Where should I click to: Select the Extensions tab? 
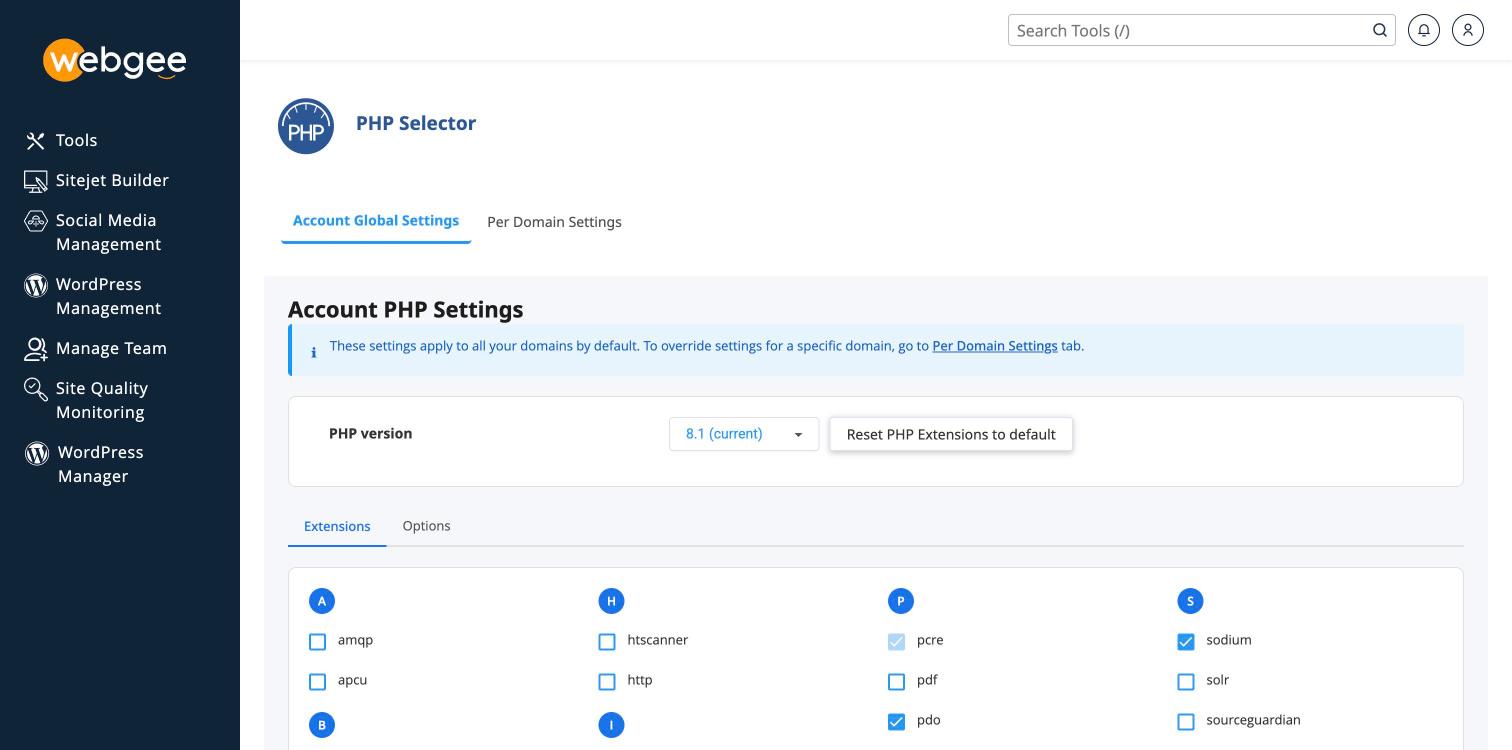pyautogui.click(x=337, y=526)
